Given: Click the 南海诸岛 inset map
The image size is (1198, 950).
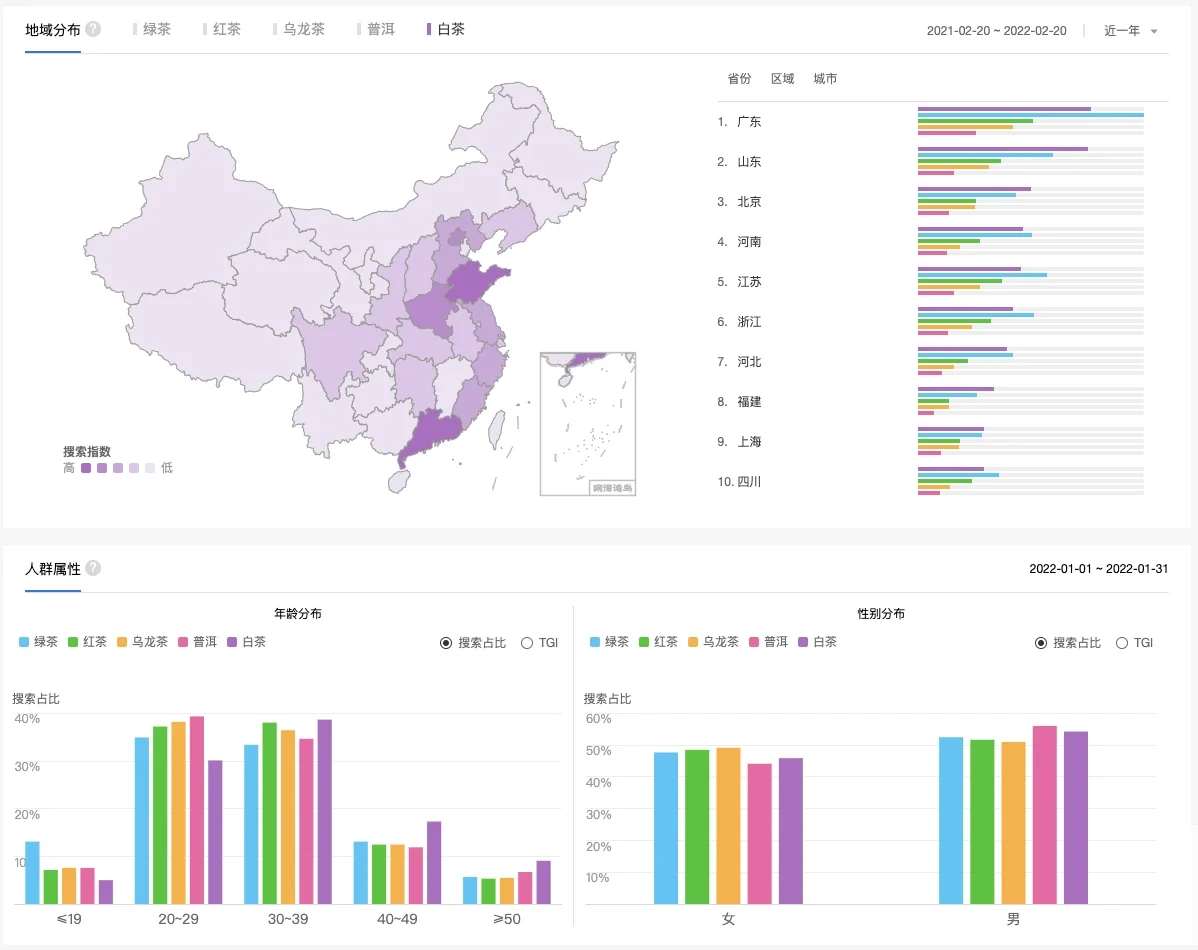Looking at the screenshot, I should 588,423.
